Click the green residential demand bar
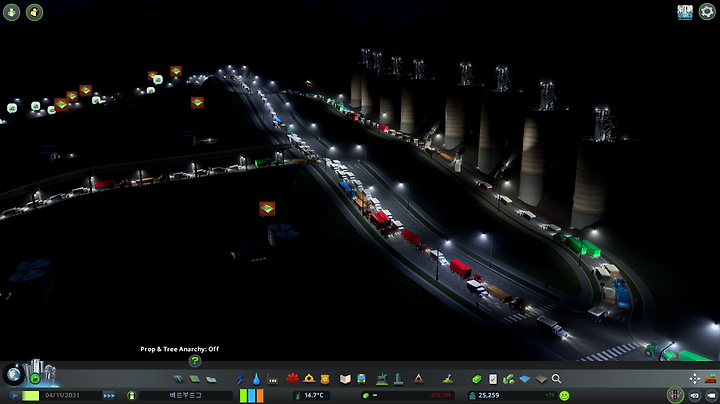Screen dimensions: 720x404 tap(243, 395)
